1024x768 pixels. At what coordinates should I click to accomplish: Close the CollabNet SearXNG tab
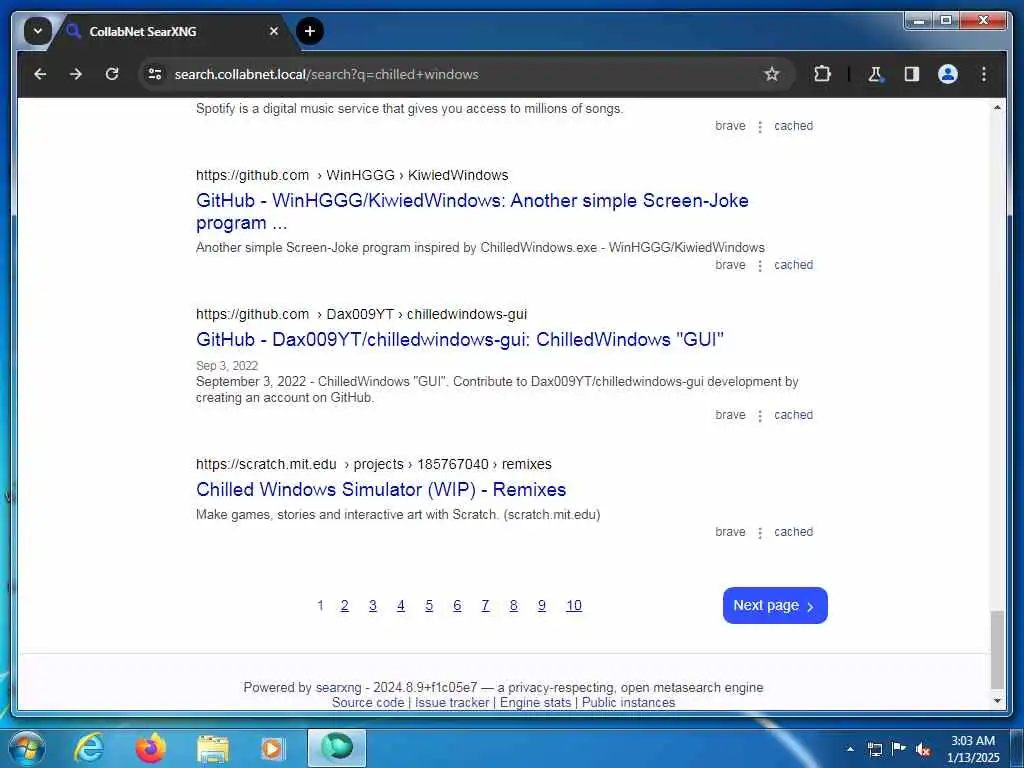pos(274,31)
